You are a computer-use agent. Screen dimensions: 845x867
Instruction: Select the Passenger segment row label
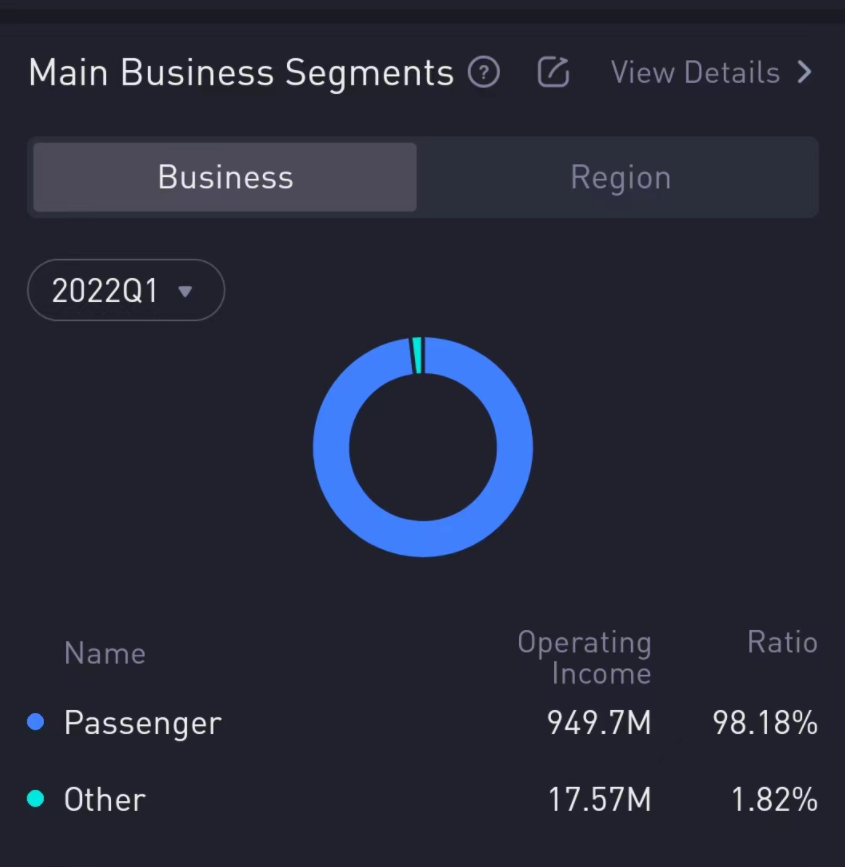[143, 722]
